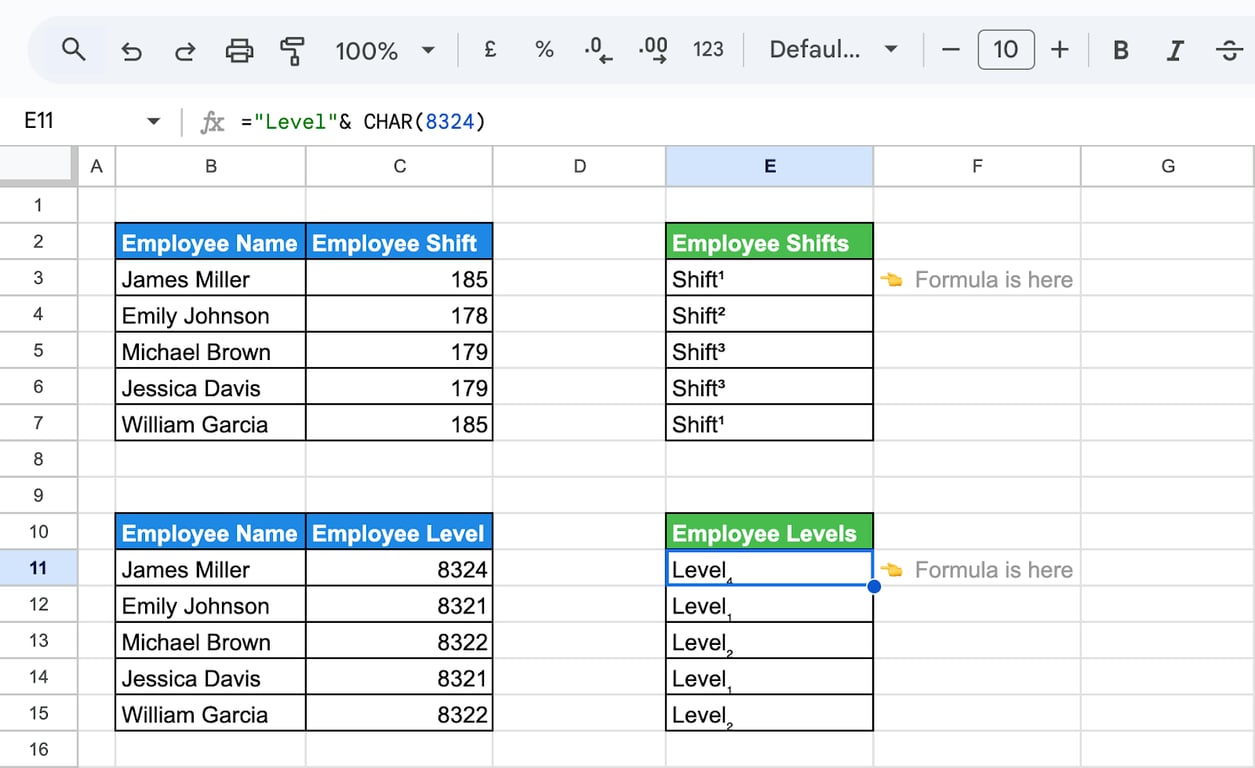Select the Employee Level header cell
The height and width of the screenshot is (768, 1255).
(399, 532)
